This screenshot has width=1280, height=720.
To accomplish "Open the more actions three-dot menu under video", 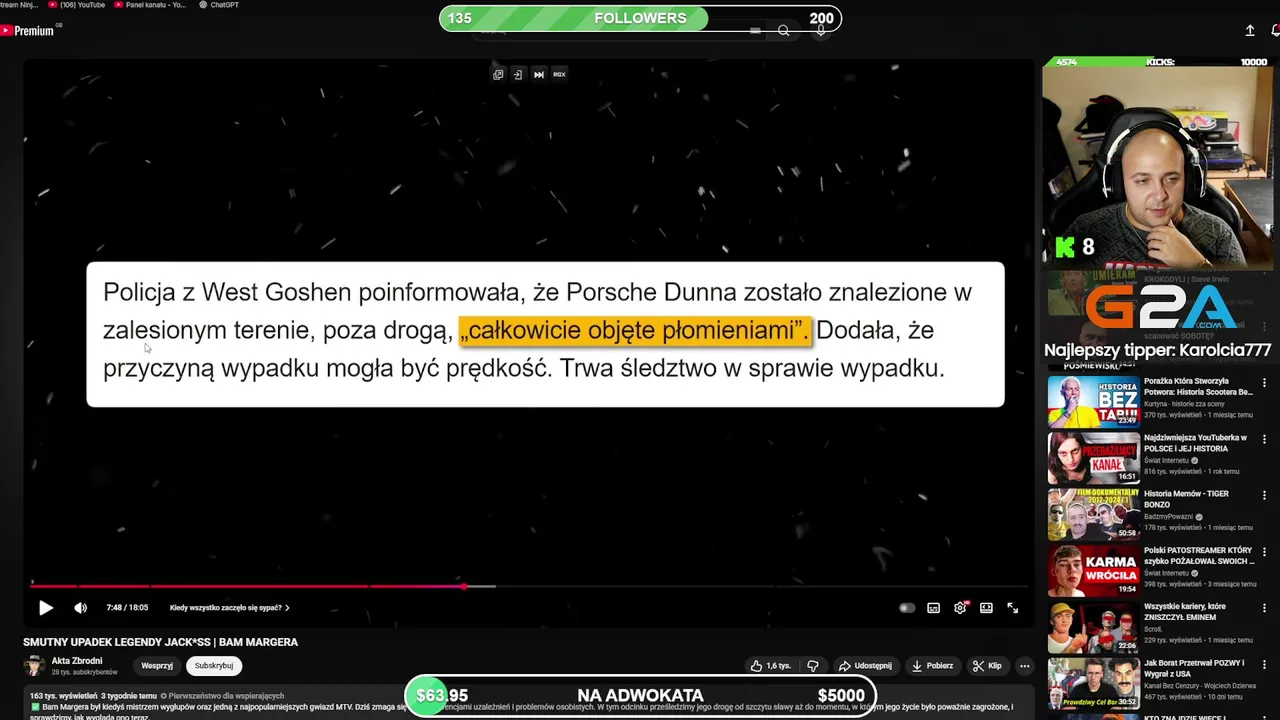I will click(x=1024, y=666).
